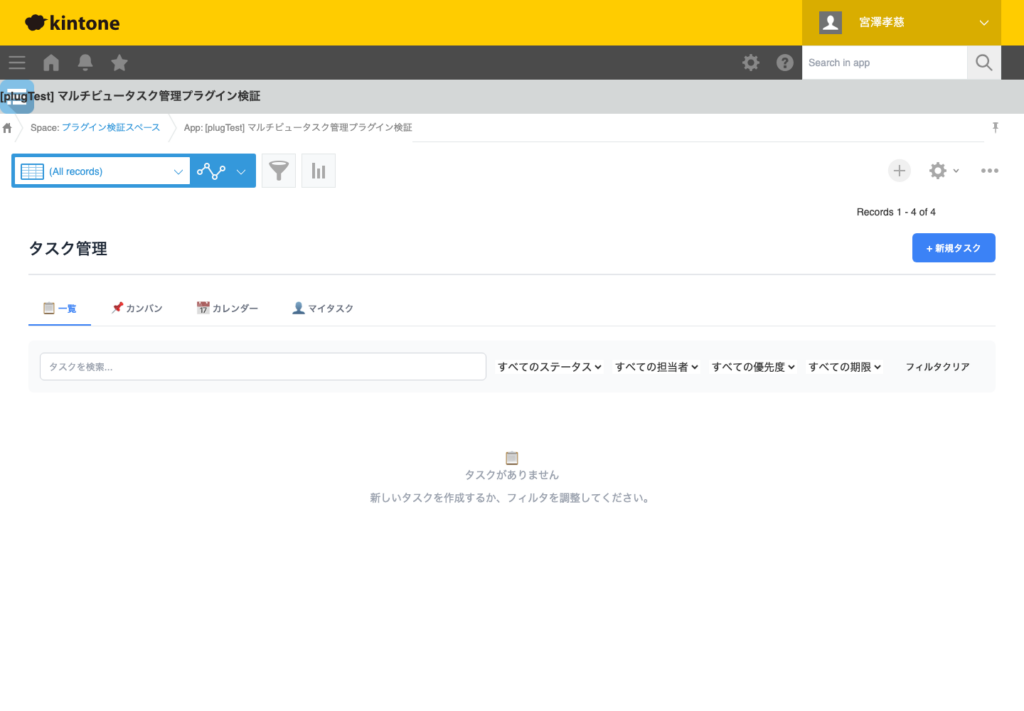This screenshot has height=711, width=1024.
Task: Click the 新規タスク button
Action: [953, 247]
